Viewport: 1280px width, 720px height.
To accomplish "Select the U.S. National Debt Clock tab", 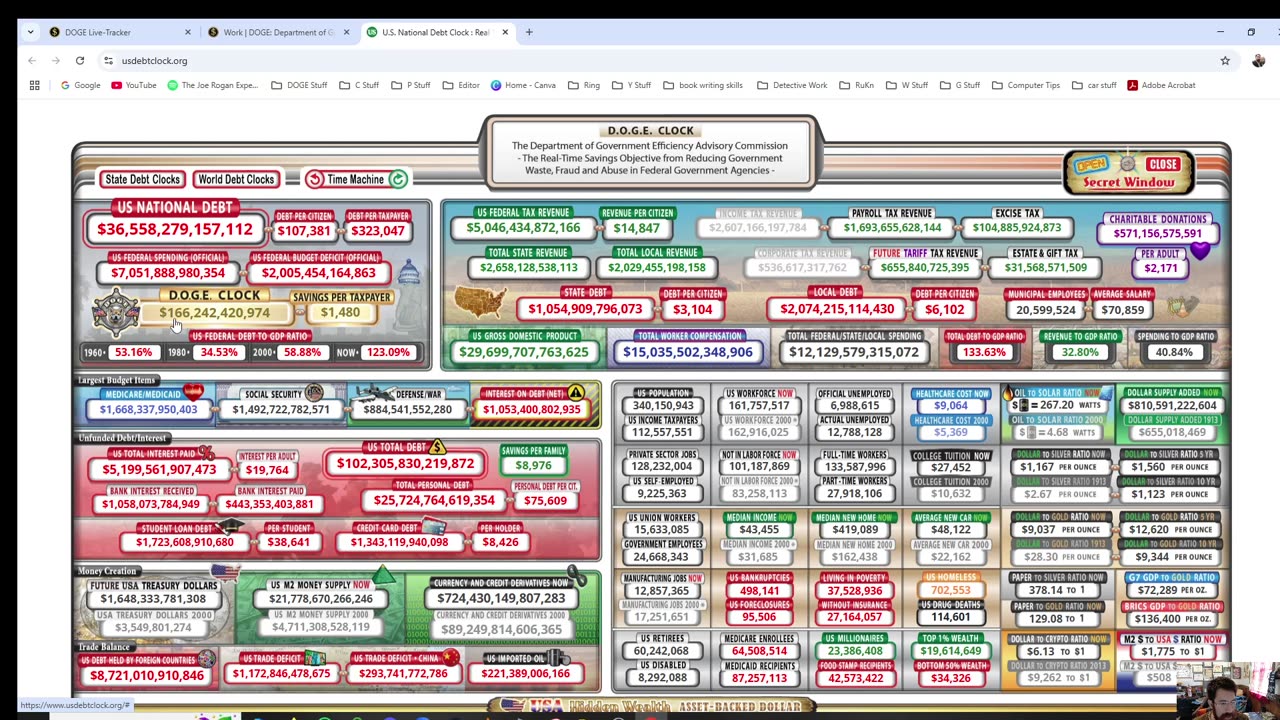I will click(x=437, y=32).
